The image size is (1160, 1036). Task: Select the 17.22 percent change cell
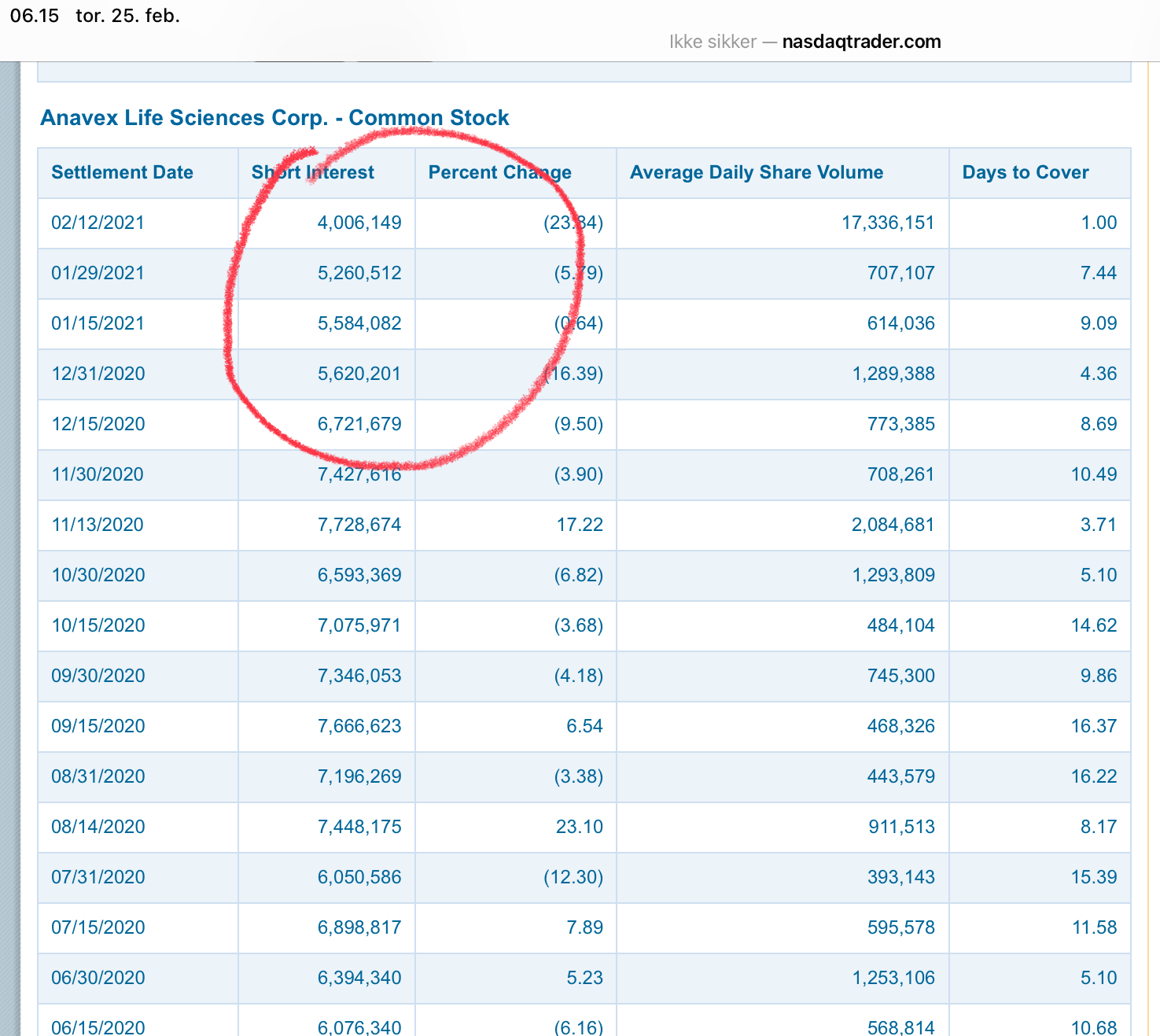tap(580, 525)
